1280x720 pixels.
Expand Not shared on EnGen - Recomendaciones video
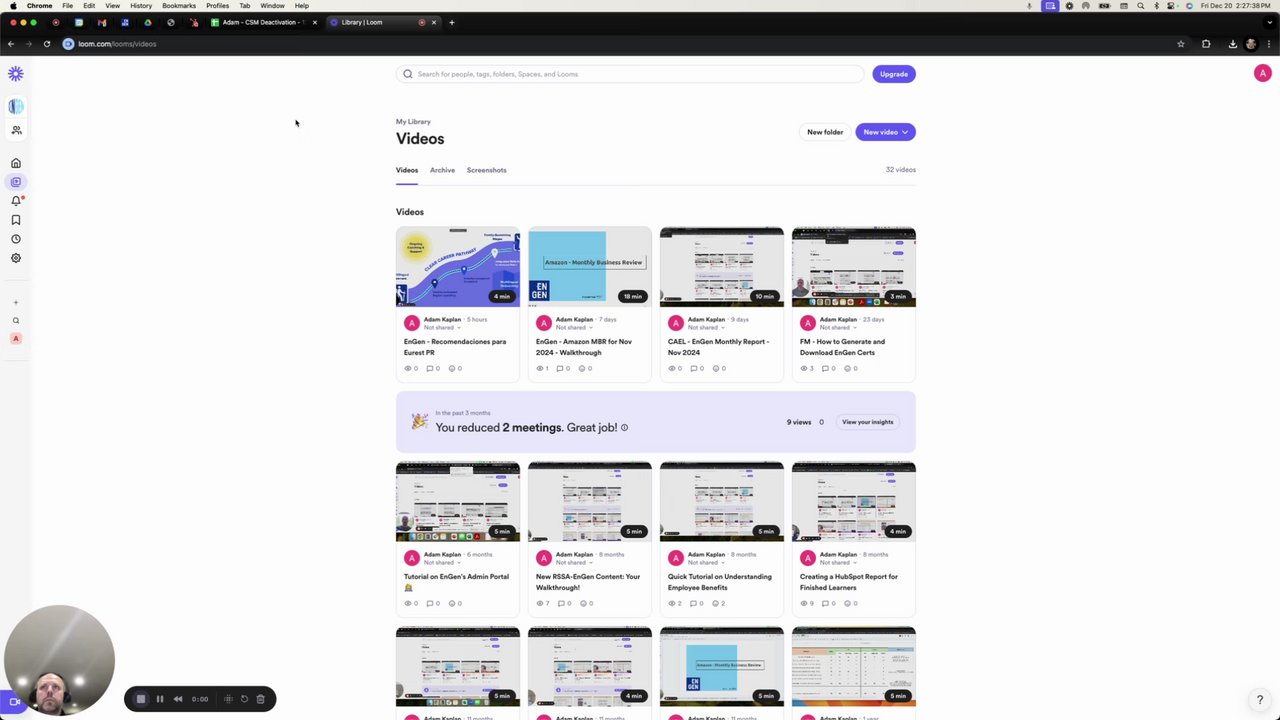[x=440, y=327]
